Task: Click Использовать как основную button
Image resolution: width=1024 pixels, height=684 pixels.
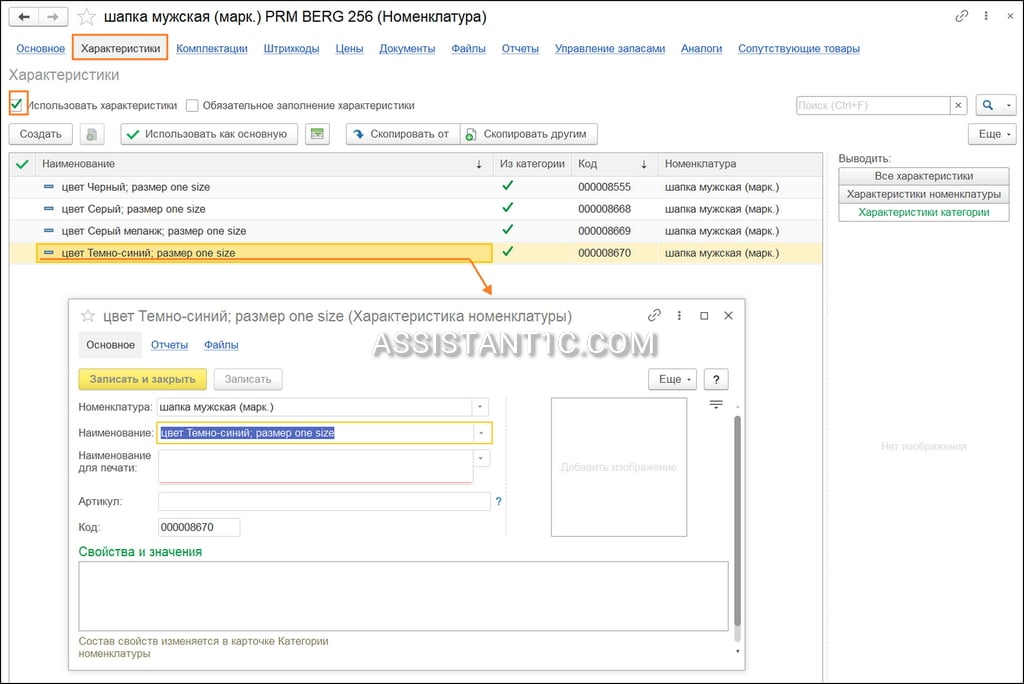Action: [x=209, y=134]
